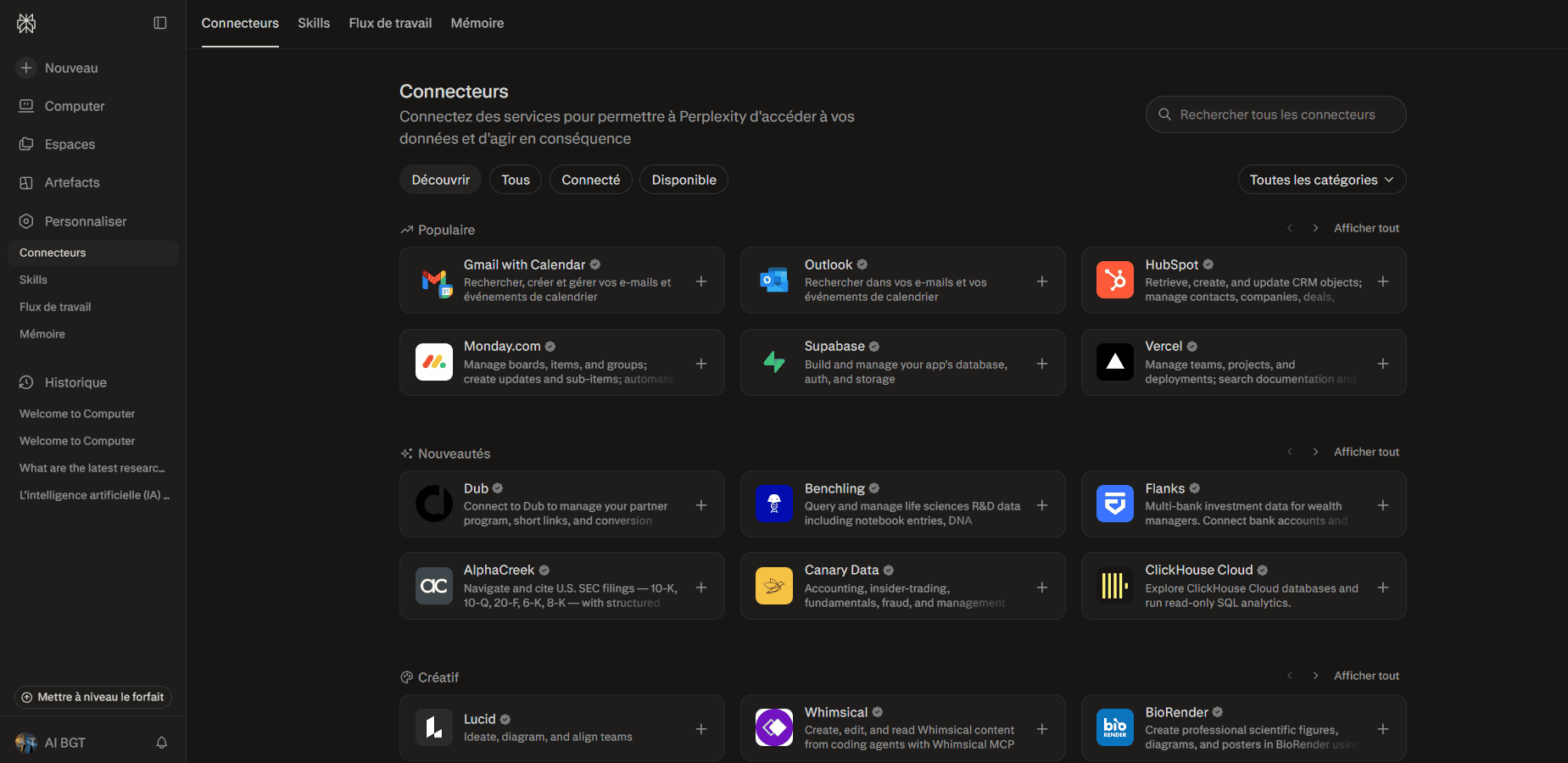Click Mettre à niveau le forfait button
Viewport: 1568px width, 763px height.
pos(93,697)
